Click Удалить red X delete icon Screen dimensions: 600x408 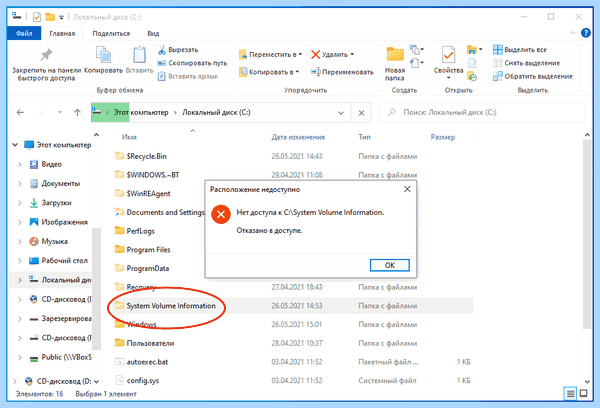coord(315,55)
